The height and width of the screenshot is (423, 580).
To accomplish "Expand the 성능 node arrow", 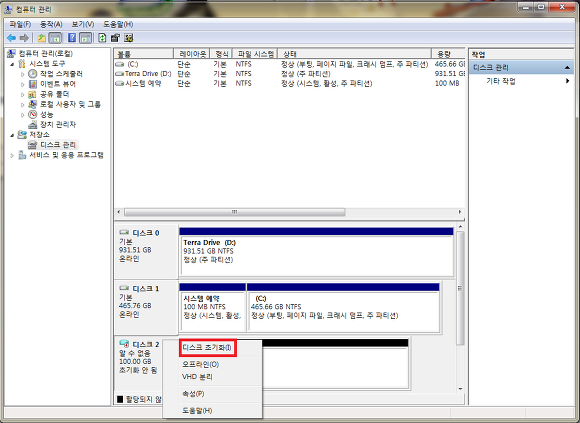I will [23, 115].
